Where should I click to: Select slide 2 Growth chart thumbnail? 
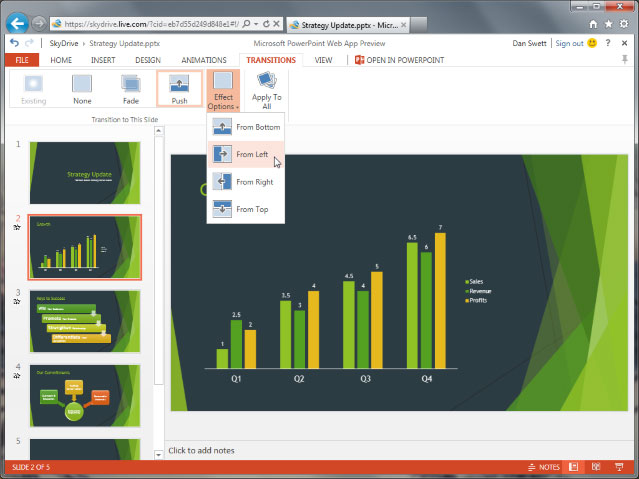pyautogui.click(x=85, y=247)
